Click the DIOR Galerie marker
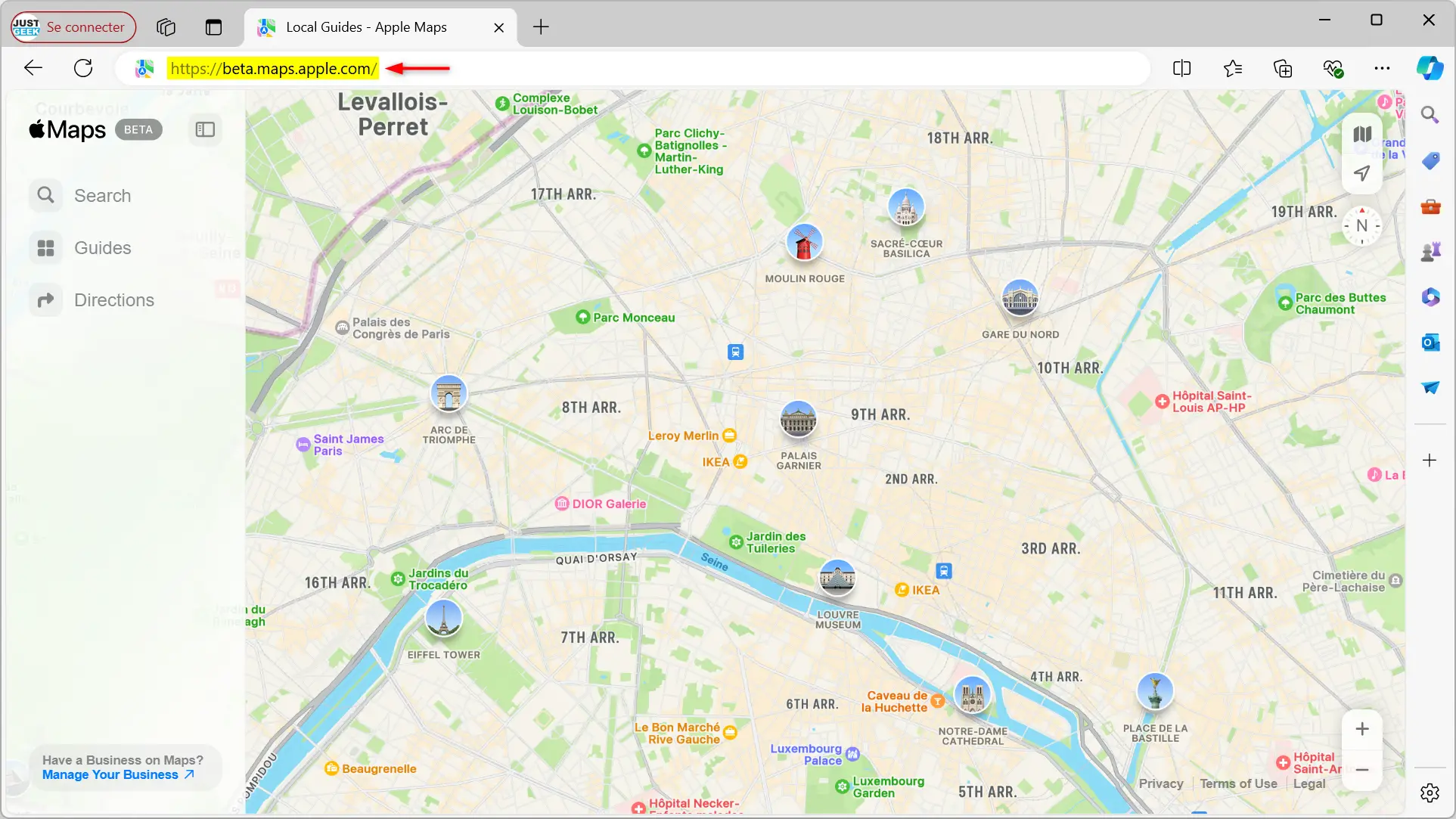The width and height of the screenshot is (1456, 819). pyautogui.click(x=561, y=504)
